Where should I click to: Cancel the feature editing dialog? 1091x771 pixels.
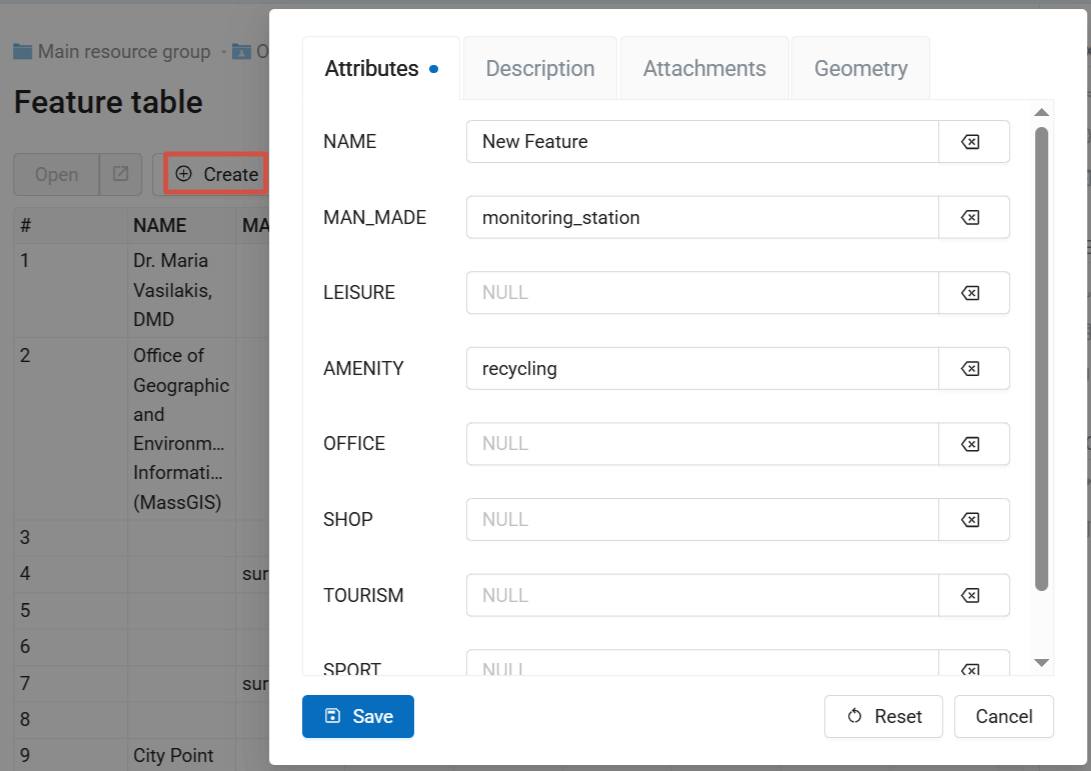pyautogui.click(x=1003, y=716)
